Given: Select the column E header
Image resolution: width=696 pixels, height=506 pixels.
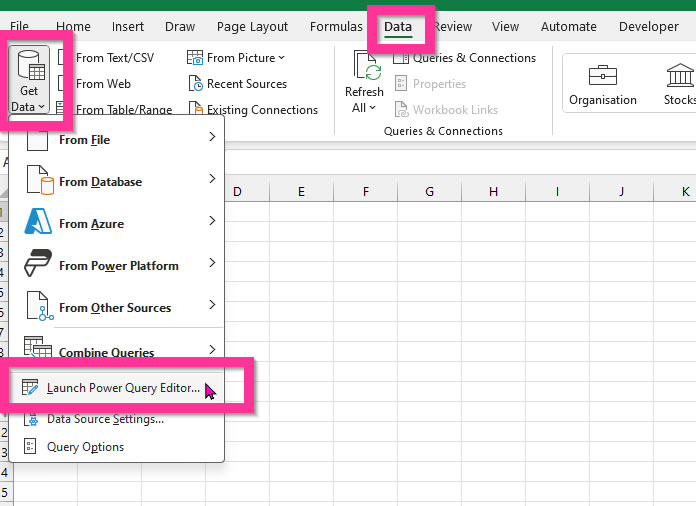Looking at the screenshot, I should (301, 192).
